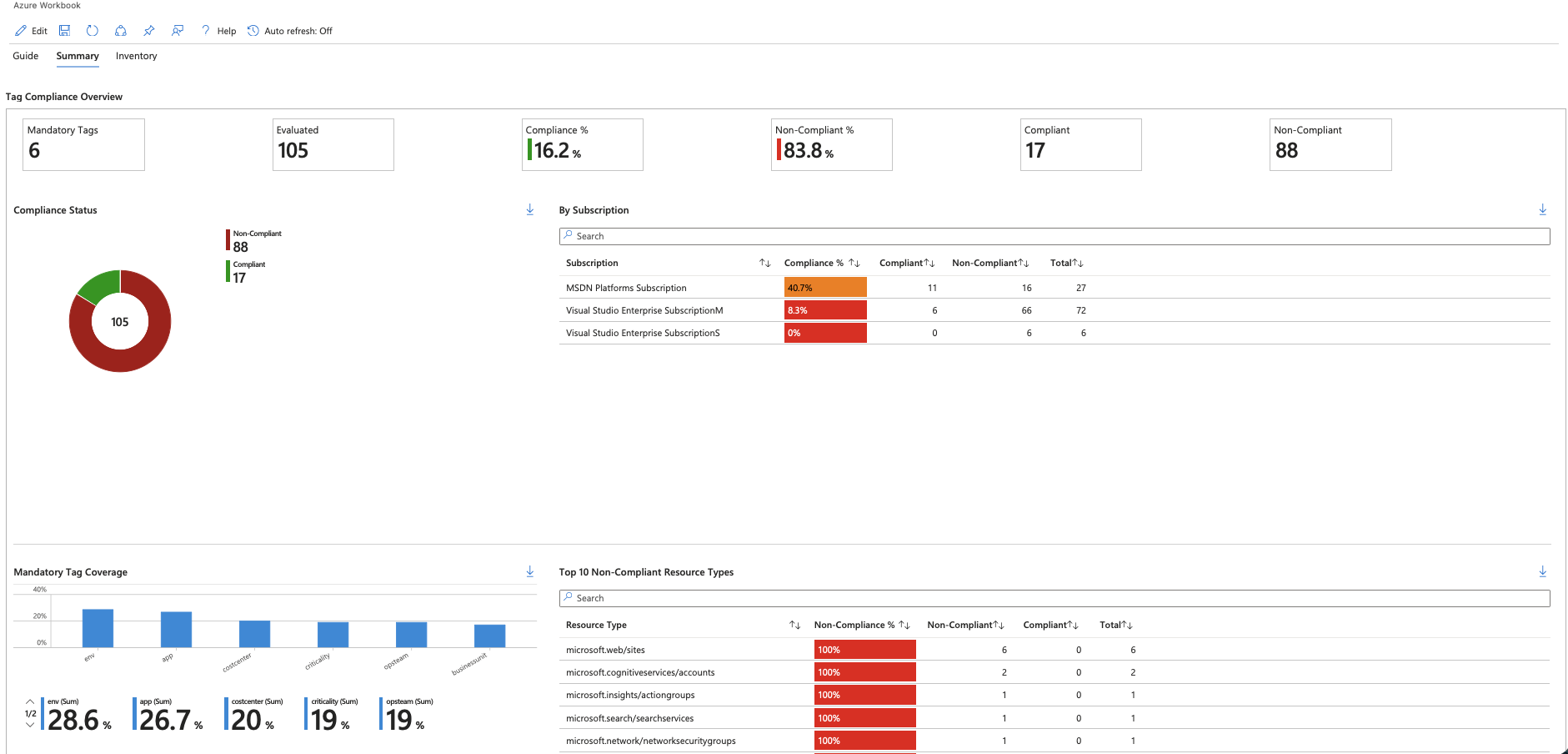This screenshot has width=1568, height=754.
Task: Click the Evaluated tile showing 105
Action: (333, 144)
